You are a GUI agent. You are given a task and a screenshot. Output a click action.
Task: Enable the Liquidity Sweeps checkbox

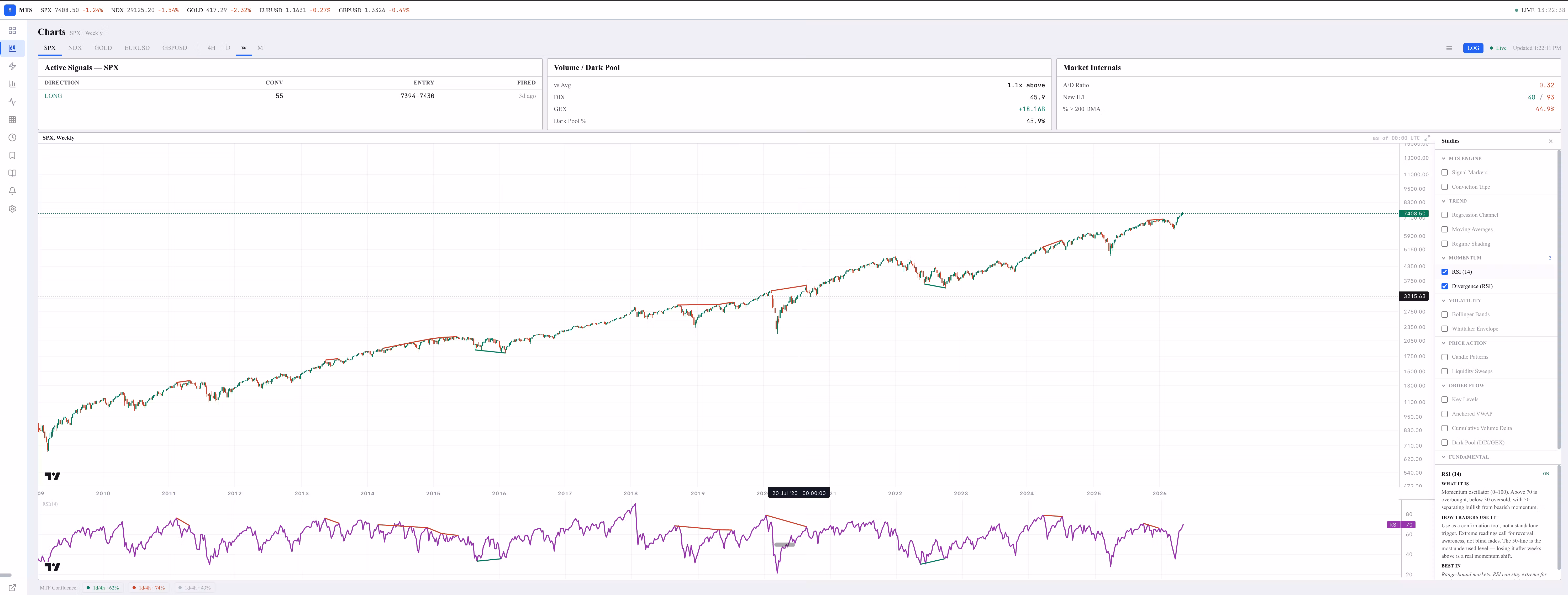click(1444, 372)
